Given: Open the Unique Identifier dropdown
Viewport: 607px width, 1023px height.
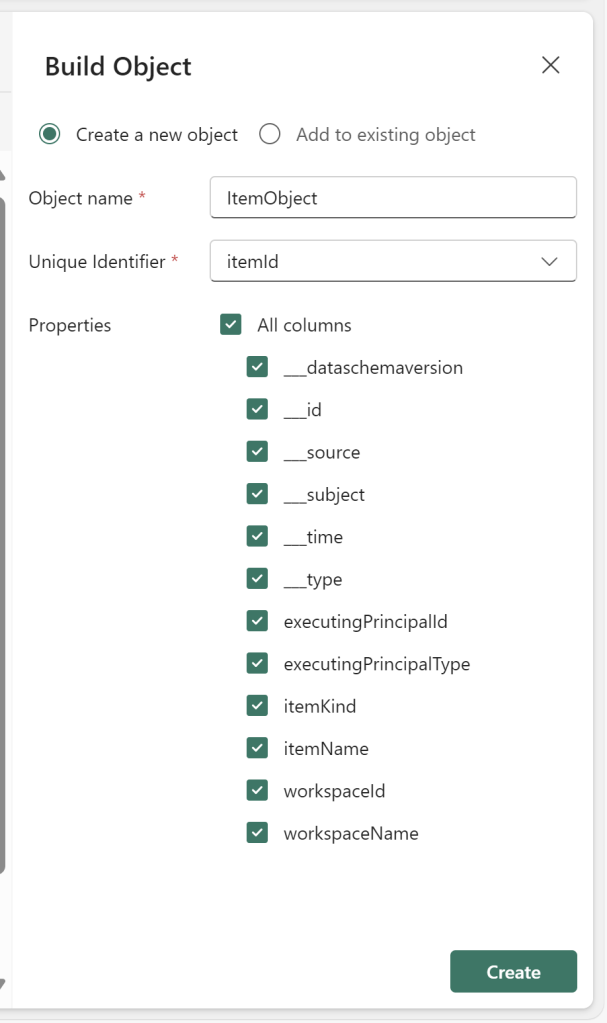Looking at the screenshot, I should tap(393, 261).
